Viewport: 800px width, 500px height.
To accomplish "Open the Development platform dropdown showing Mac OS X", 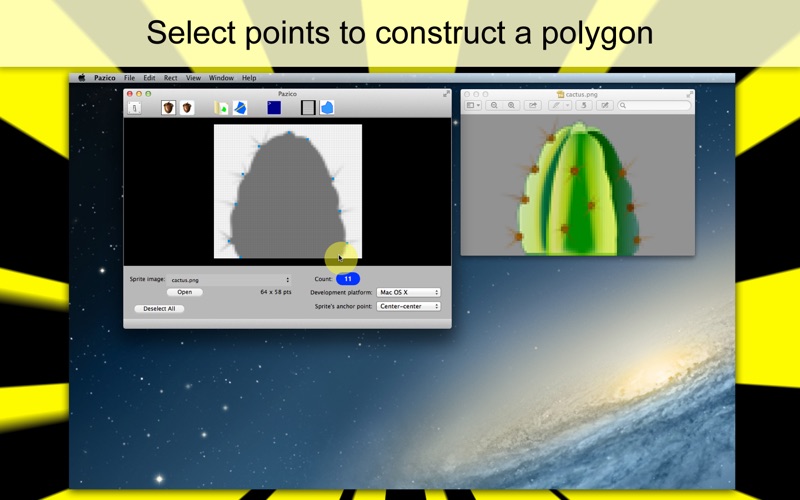I will (x=408, y=292).
